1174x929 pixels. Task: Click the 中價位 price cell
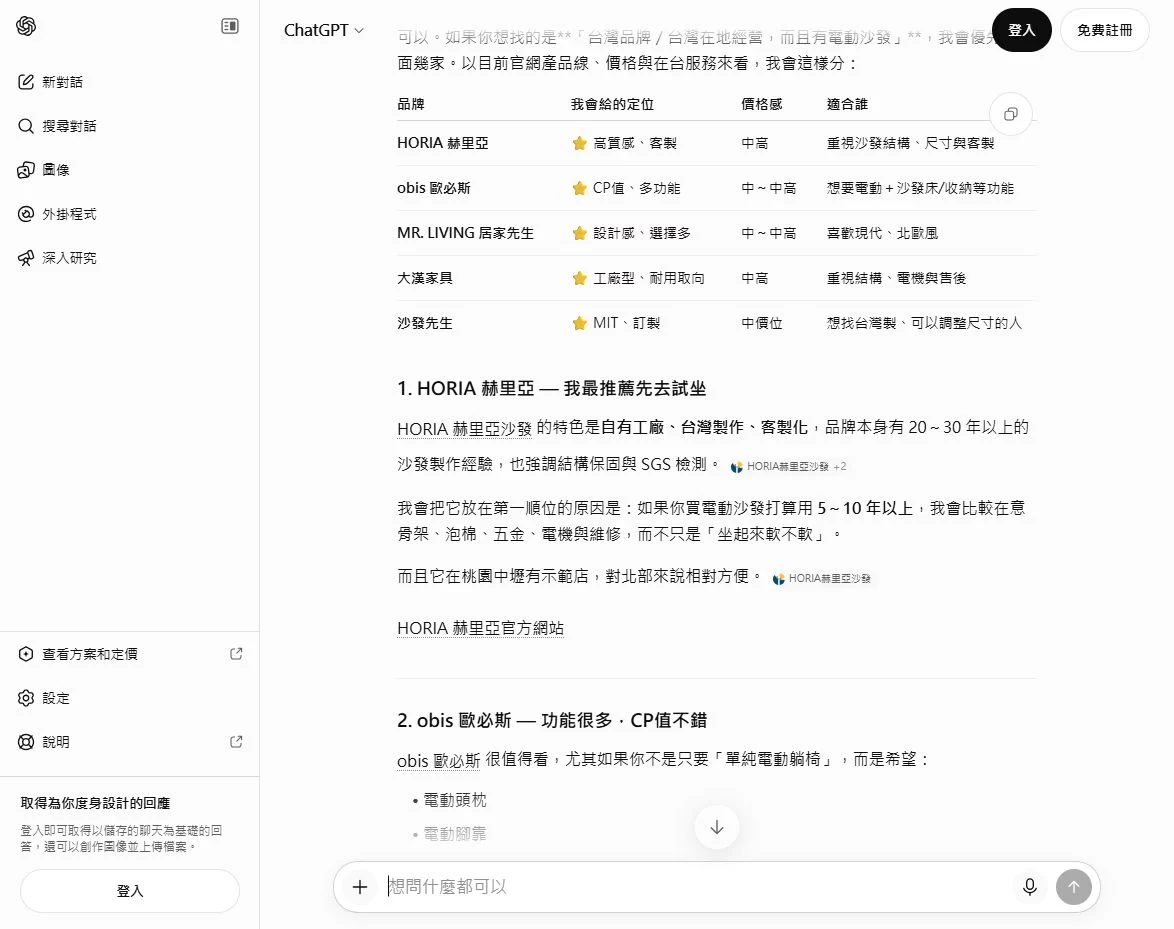coord(761,323)
